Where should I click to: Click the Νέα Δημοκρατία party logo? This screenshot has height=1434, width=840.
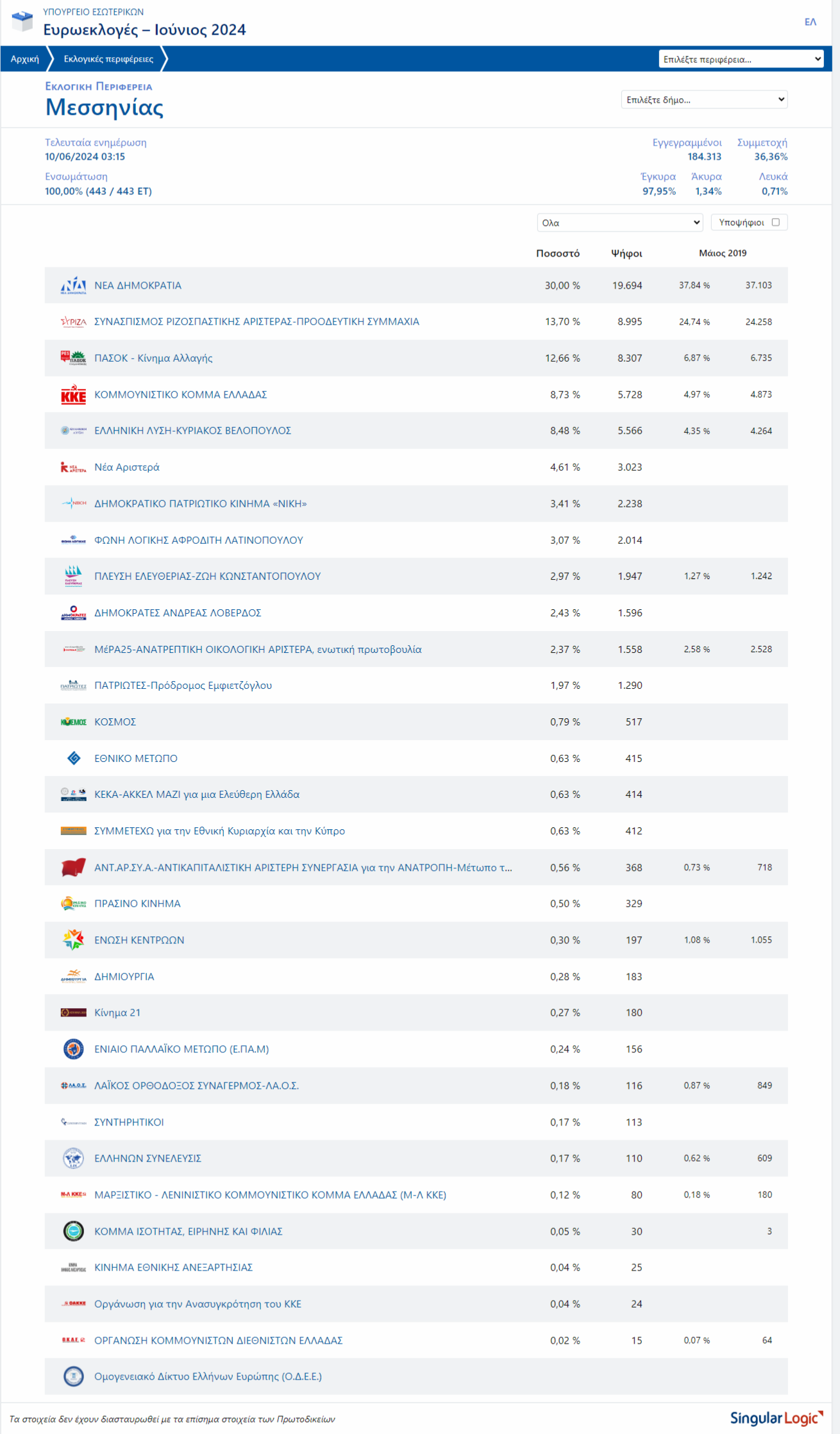[73, 285]
